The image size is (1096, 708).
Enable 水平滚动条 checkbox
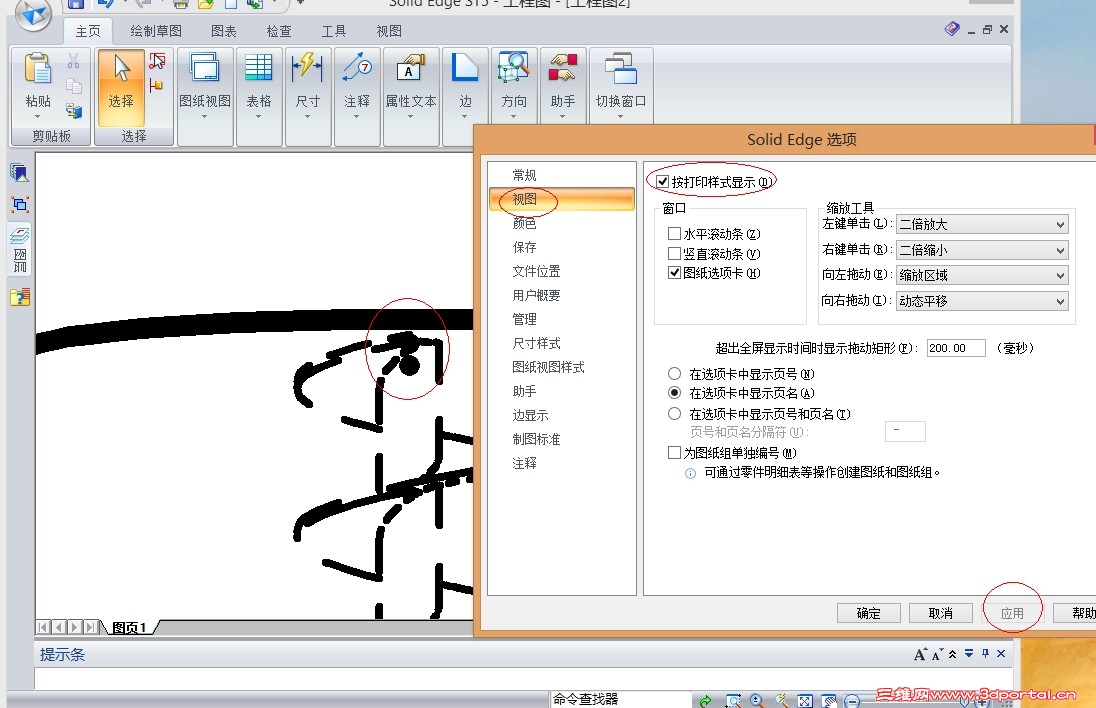tap(675, 233)
